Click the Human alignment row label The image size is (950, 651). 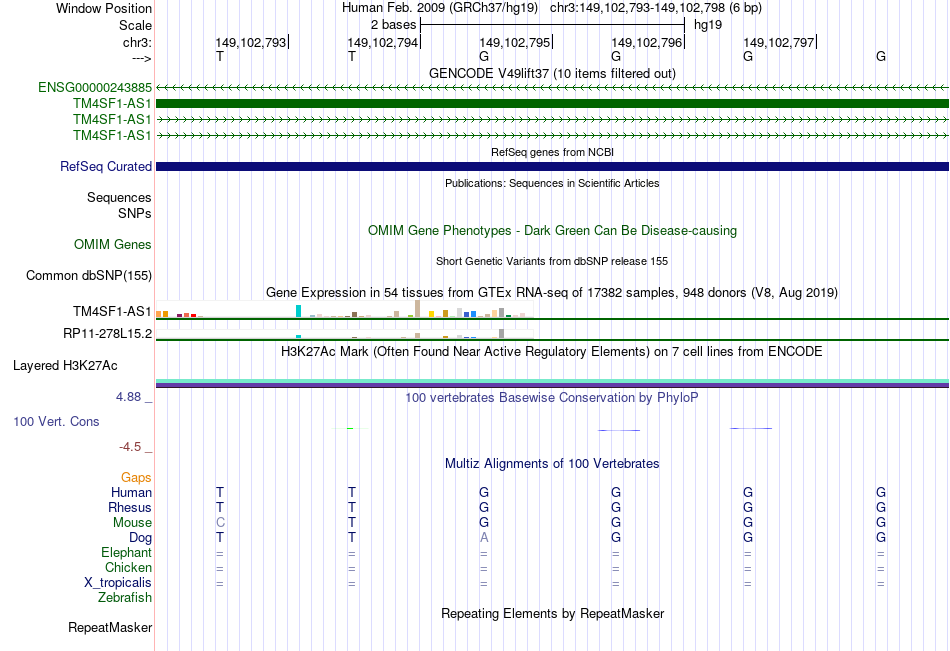(x=131, y=492)
